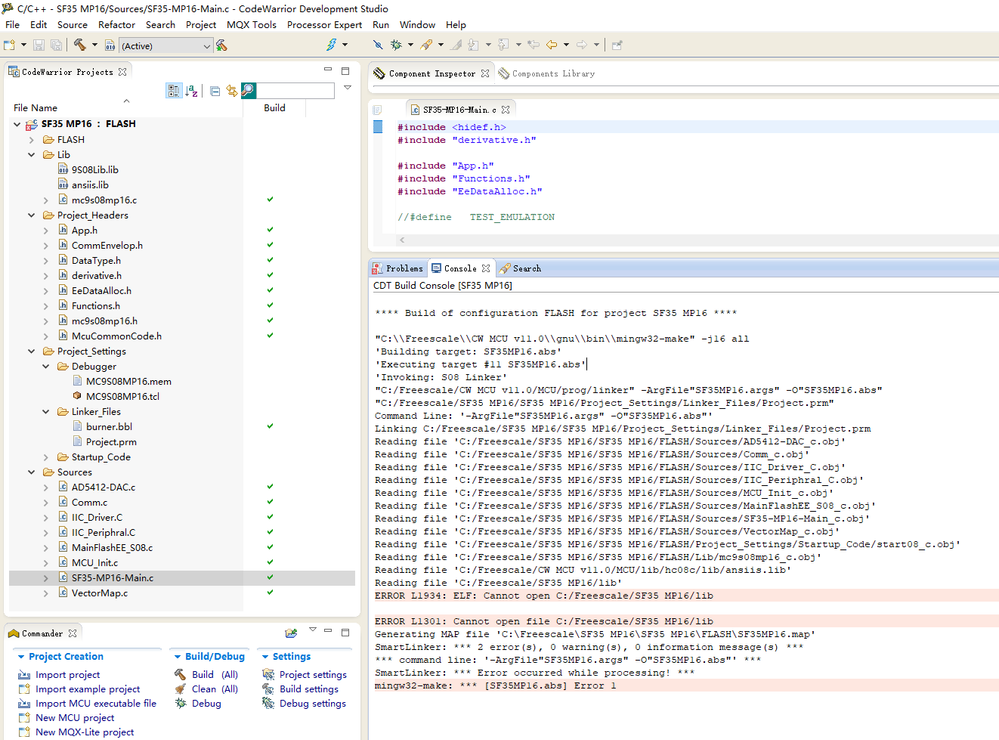Click alphabetical sort icon in Projects panel
Image resolution: width=999 pixels, height=740 pixels.
192,91
